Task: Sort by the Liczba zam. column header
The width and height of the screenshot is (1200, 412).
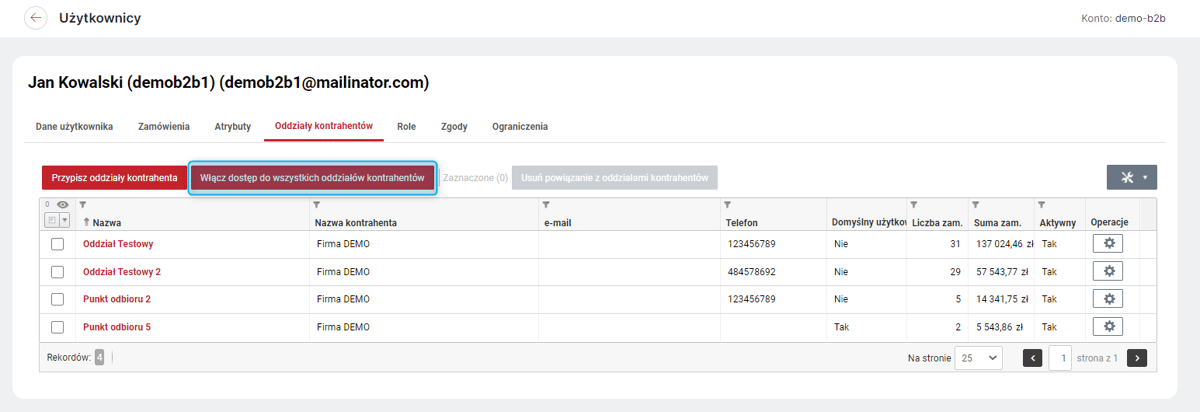Action: (x=937, y=222)
